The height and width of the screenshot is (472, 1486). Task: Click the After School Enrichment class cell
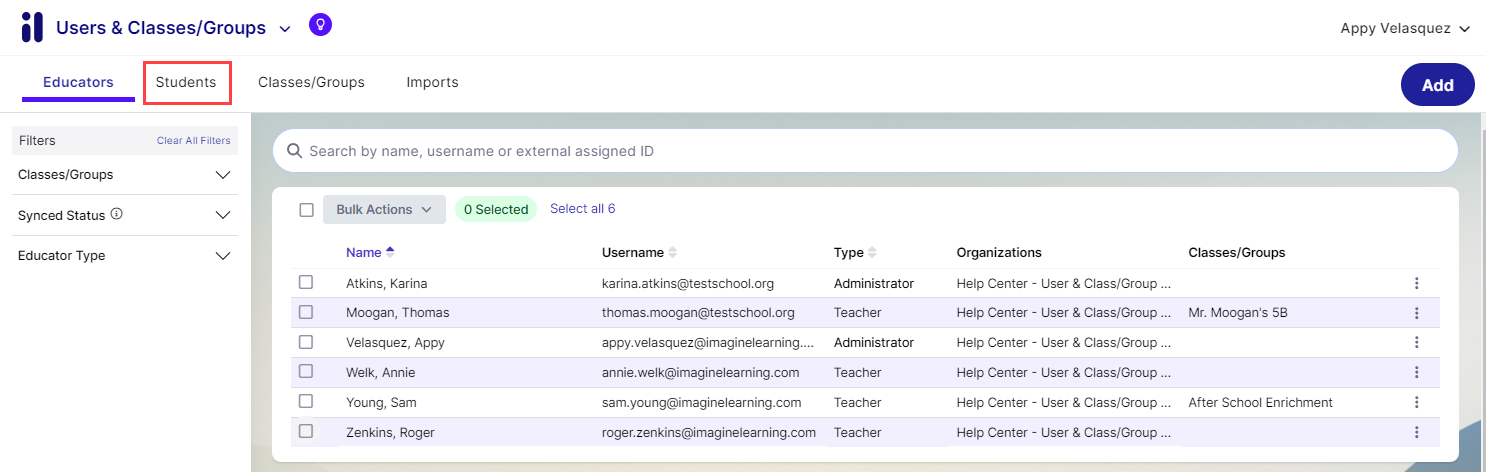[x=1260, y=403]
